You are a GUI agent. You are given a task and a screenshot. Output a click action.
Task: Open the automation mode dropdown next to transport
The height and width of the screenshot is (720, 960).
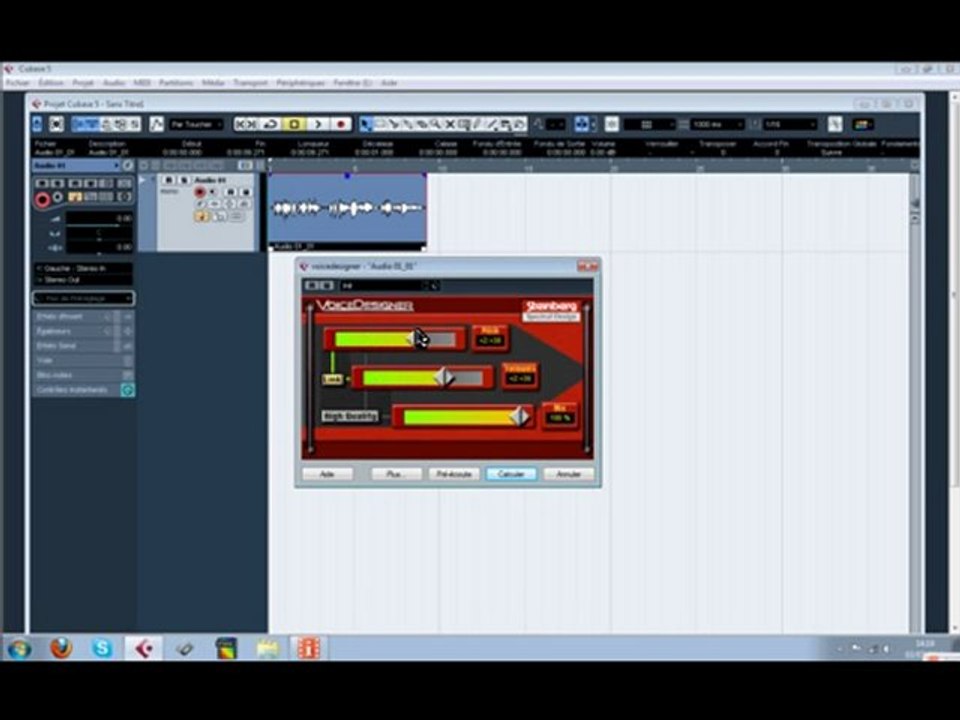point(196,124)
